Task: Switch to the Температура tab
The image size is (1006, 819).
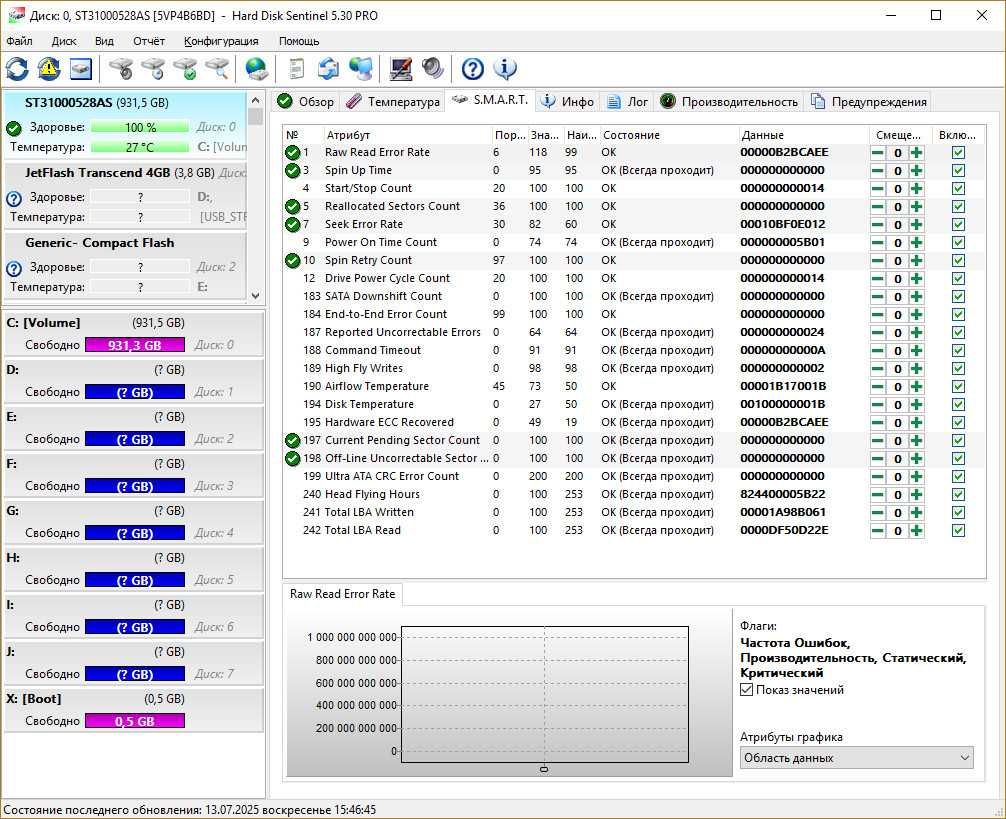Action: point(393,101)
